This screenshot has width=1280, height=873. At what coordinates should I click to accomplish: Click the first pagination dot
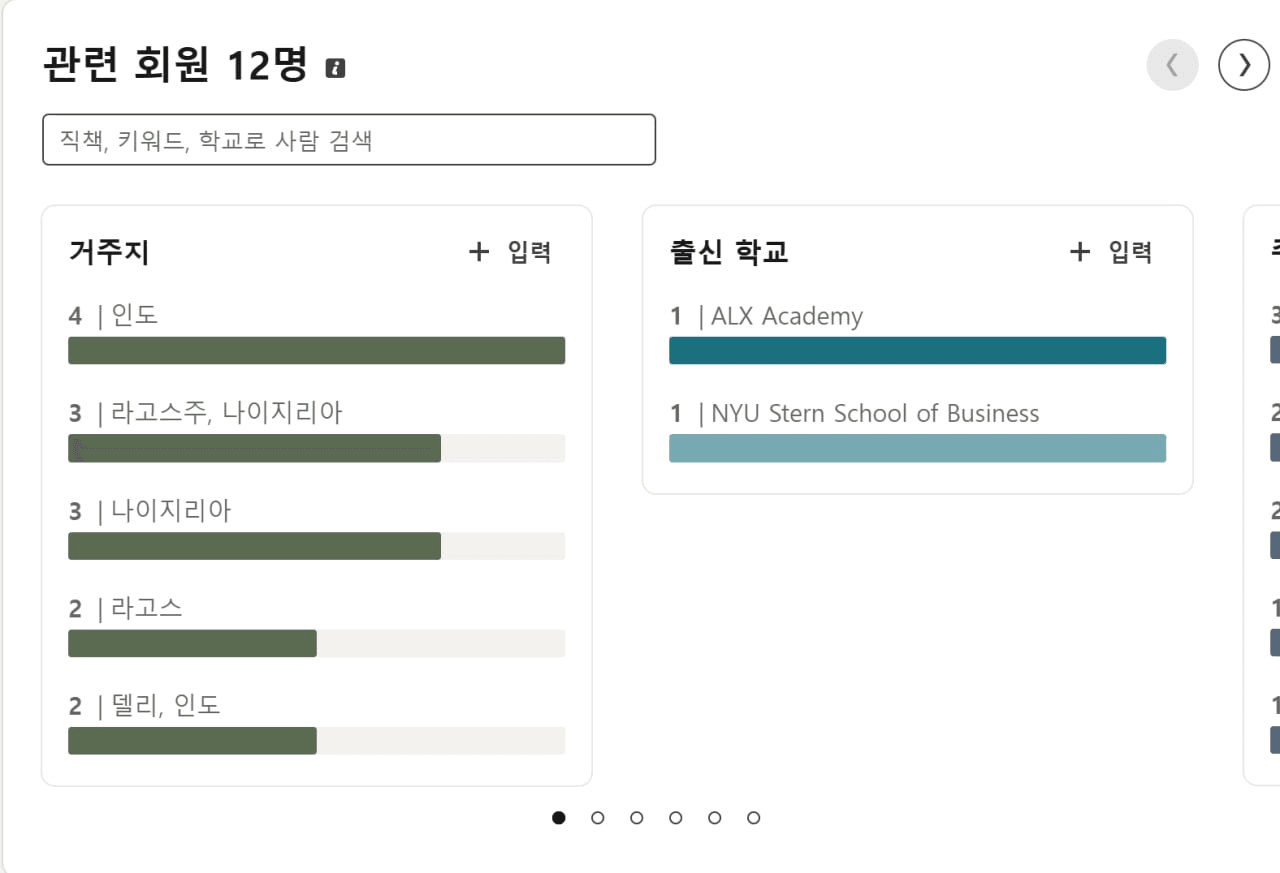click(559, 818)
